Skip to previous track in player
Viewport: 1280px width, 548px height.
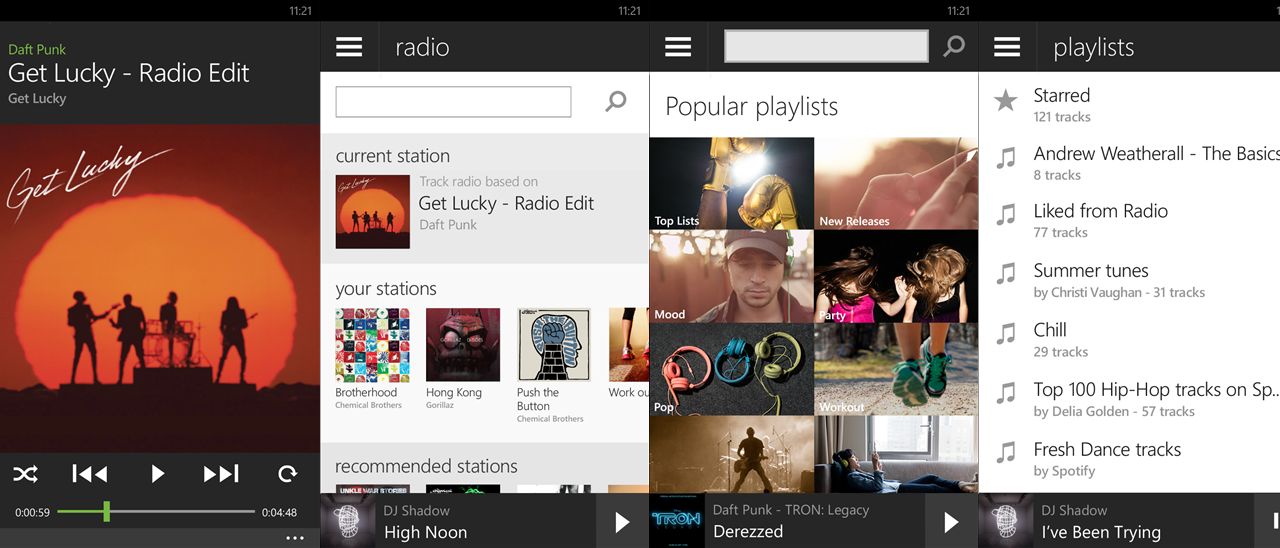tap(90, 474)
